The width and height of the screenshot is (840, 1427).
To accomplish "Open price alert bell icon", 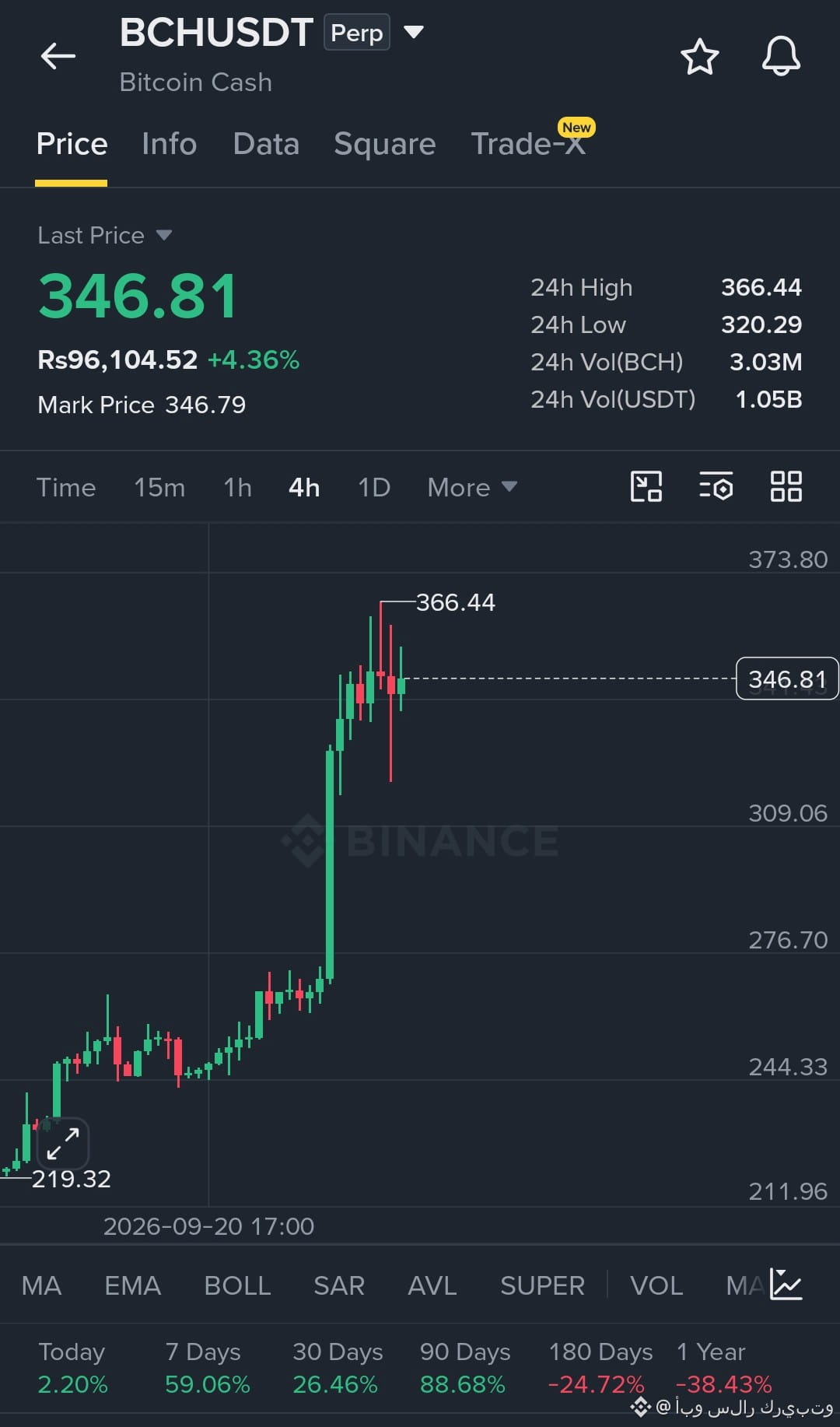I will click(781, 56).
